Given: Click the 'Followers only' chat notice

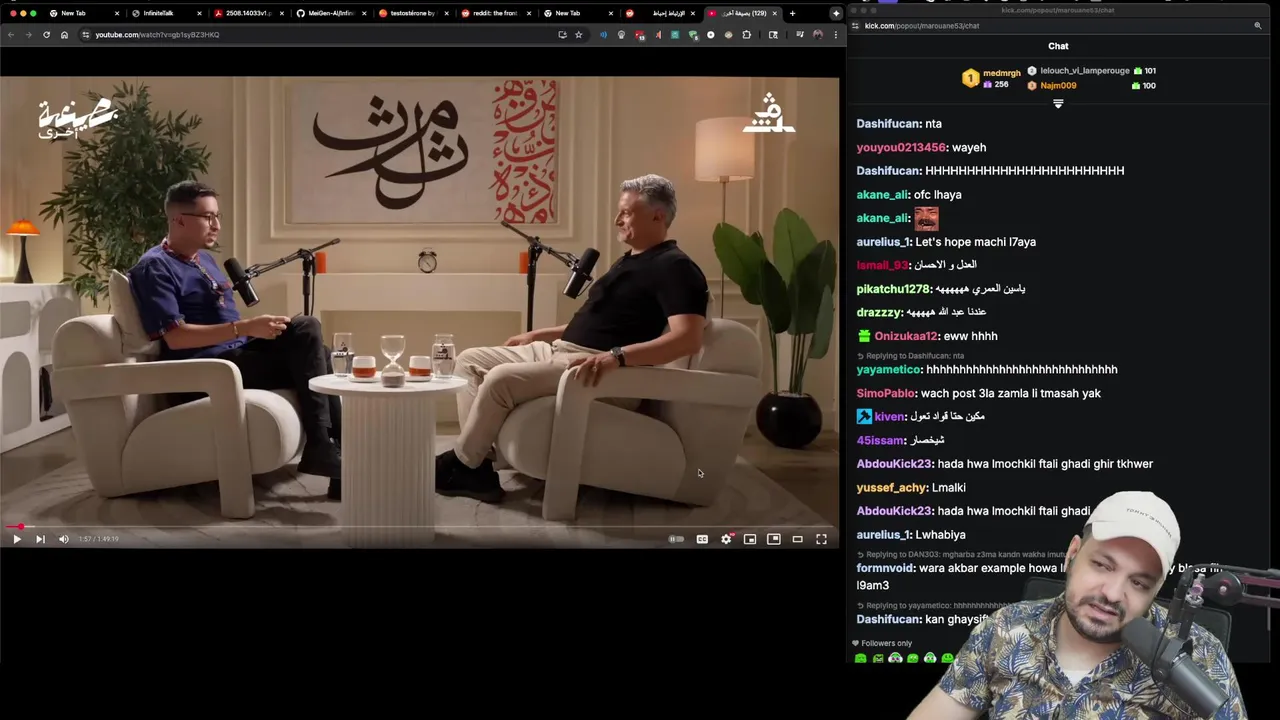Looking at the screenshot, I should pyautogui.click(x=882, y=644).
